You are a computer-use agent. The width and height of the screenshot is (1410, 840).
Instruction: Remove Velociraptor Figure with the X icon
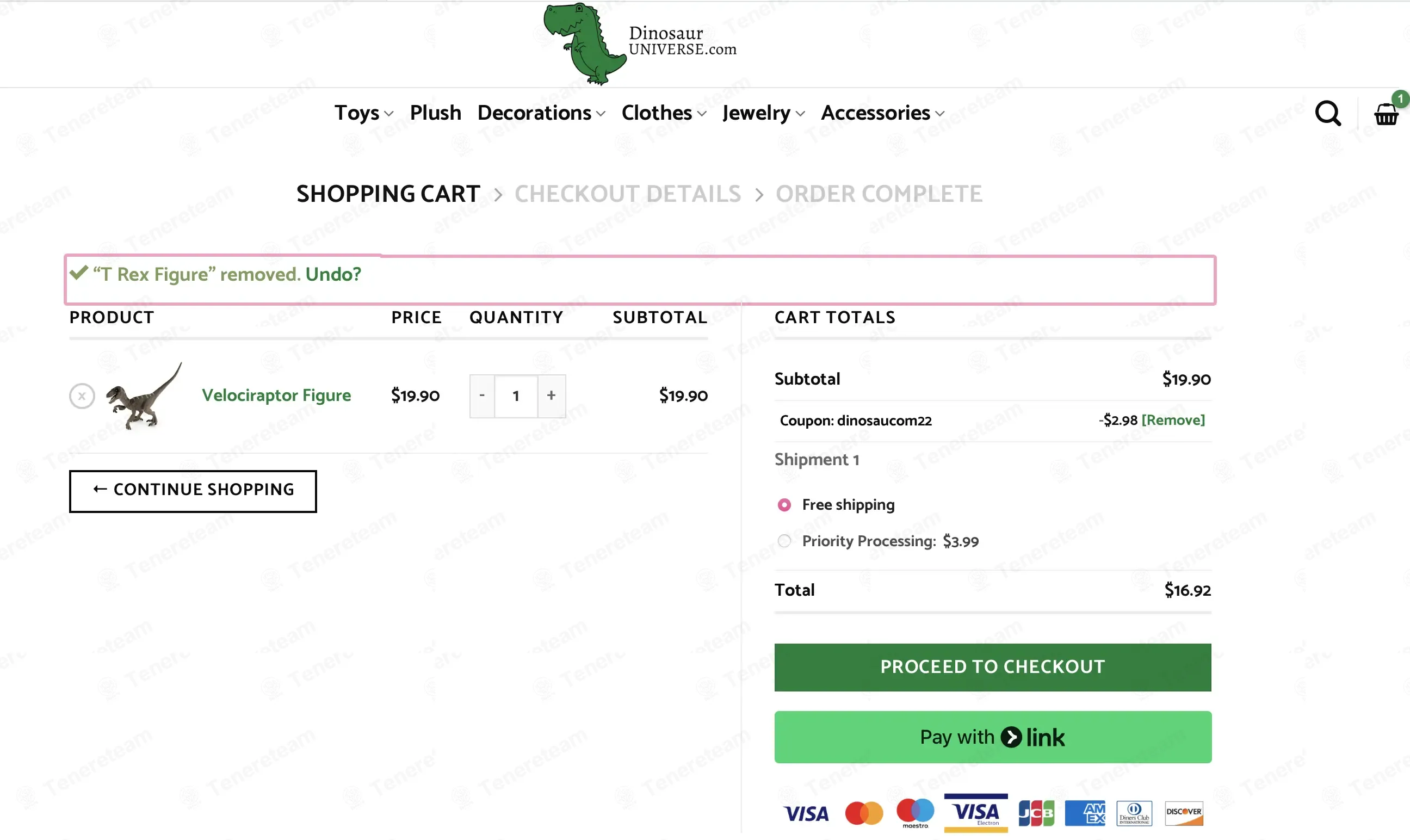tap(82, 396)
